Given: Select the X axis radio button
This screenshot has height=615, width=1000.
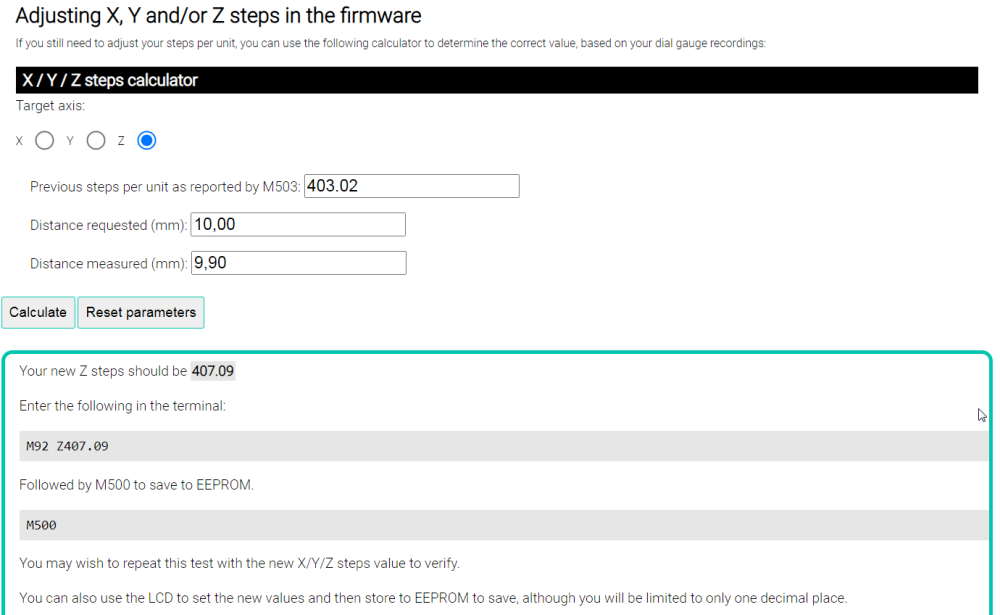Looking at the screenshot, I should click(44, 141).
